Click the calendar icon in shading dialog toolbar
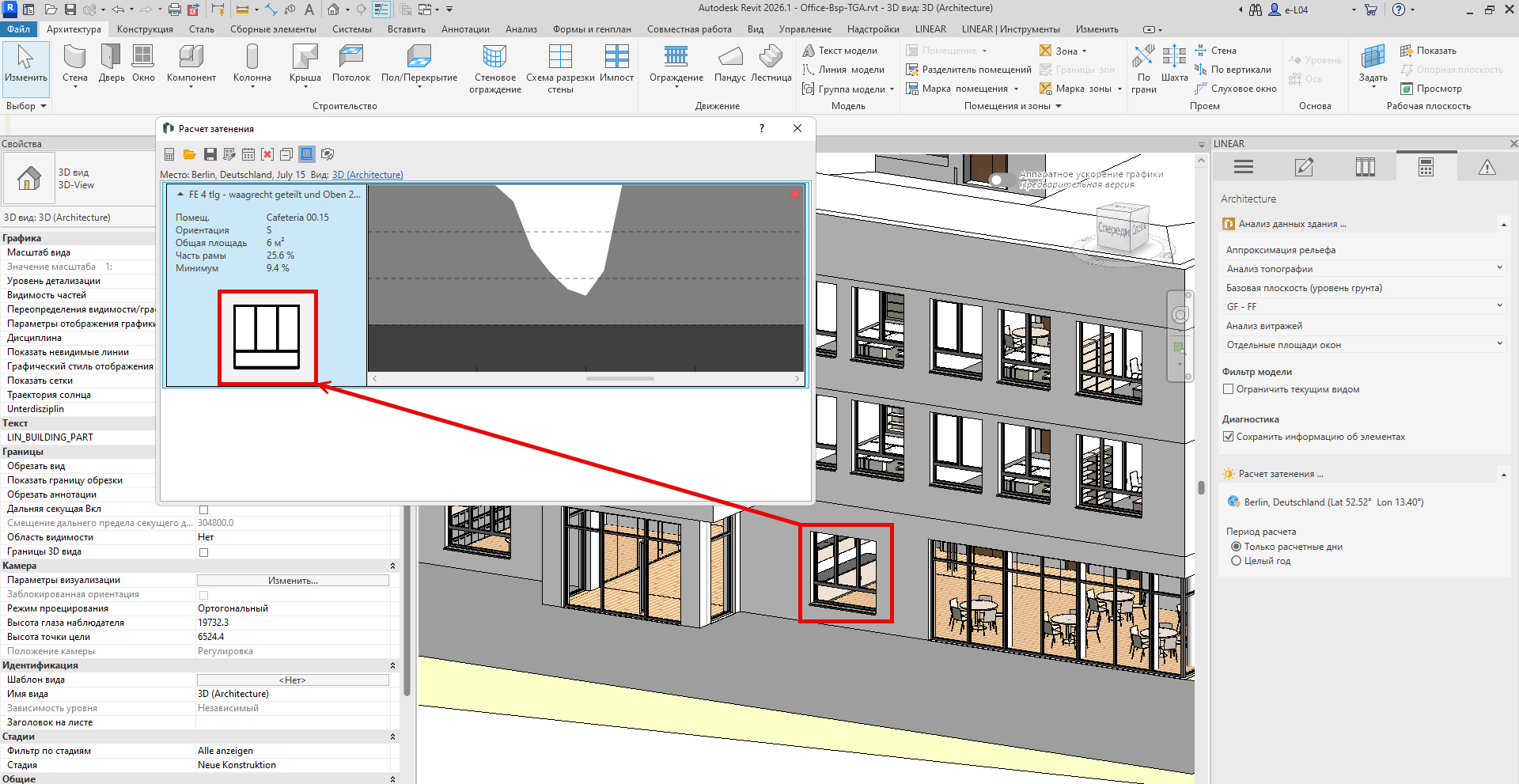 point(248,154)
